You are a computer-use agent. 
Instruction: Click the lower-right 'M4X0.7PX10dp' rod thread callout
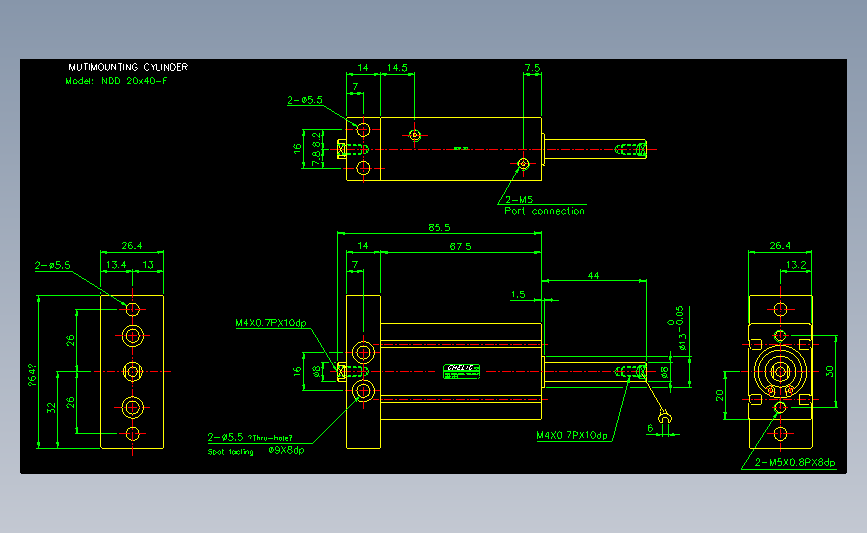tap(572, 435)
